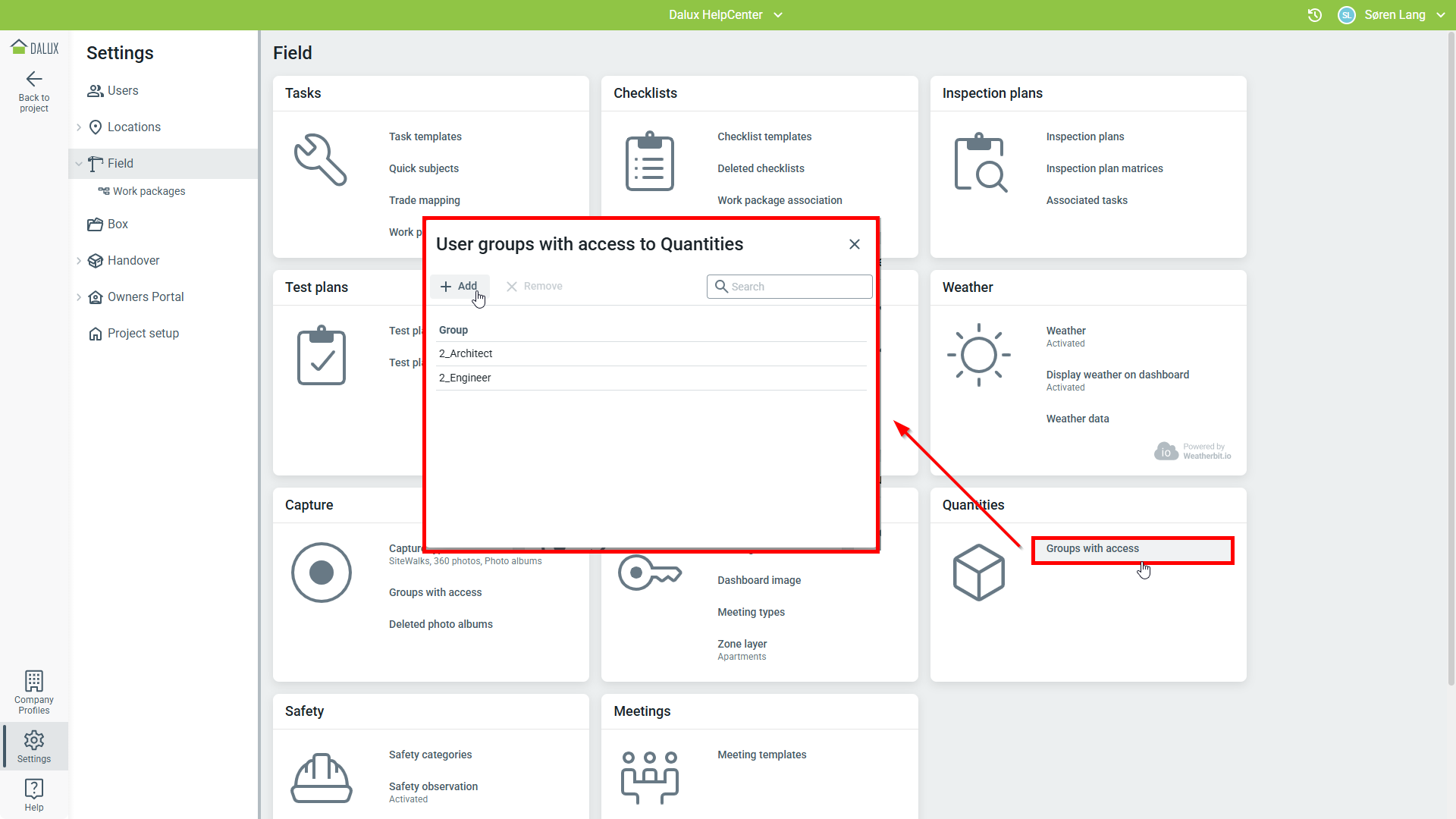Image resolution: width=1456 pixels, height=819 pixels.
Task: Click the Help question mark icon
Action: coord(34,789)
